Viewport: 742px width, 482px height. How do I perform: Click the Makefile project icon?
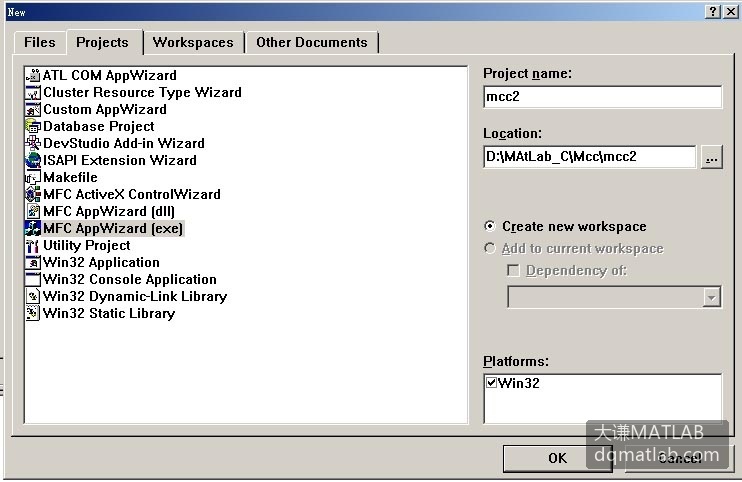[x=33, y=178]
